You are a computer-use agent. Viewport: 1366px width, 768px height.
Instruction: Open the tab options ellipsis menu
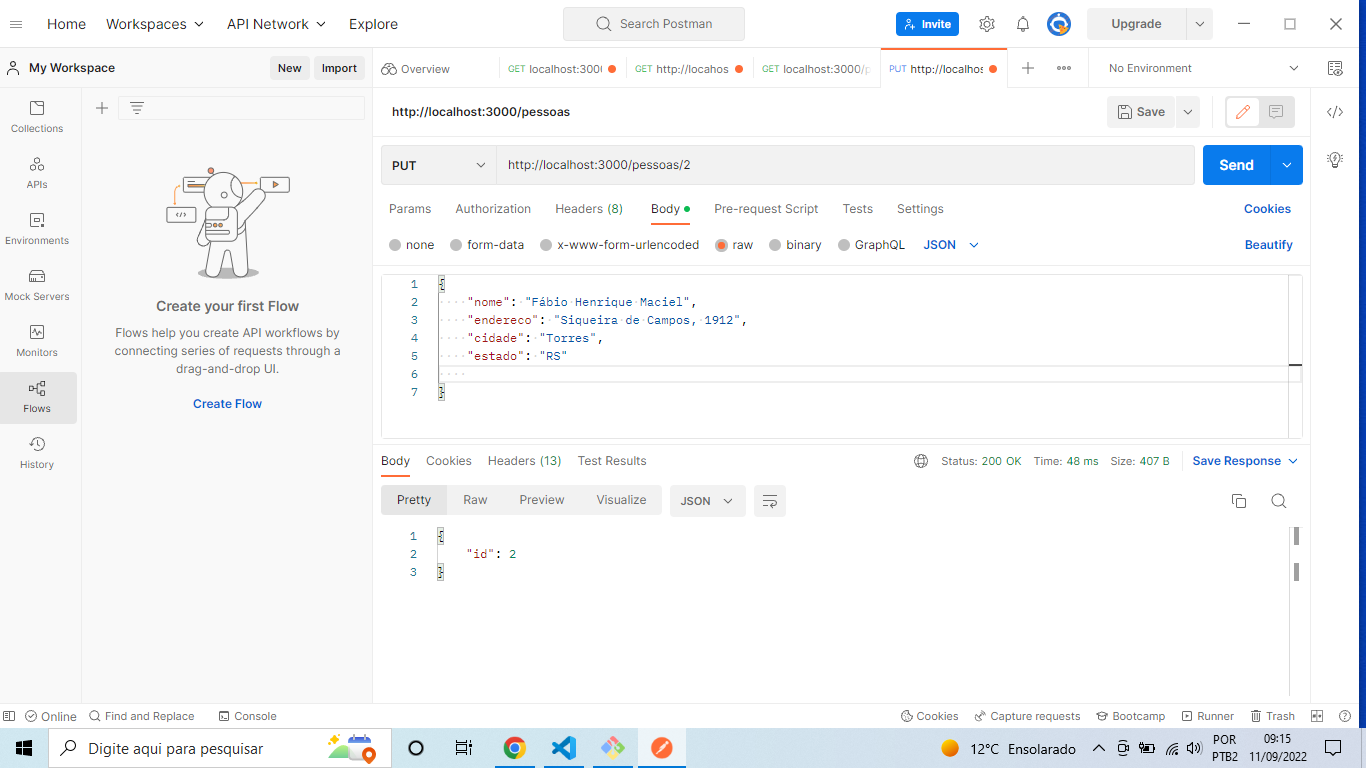pos(1064,68)
